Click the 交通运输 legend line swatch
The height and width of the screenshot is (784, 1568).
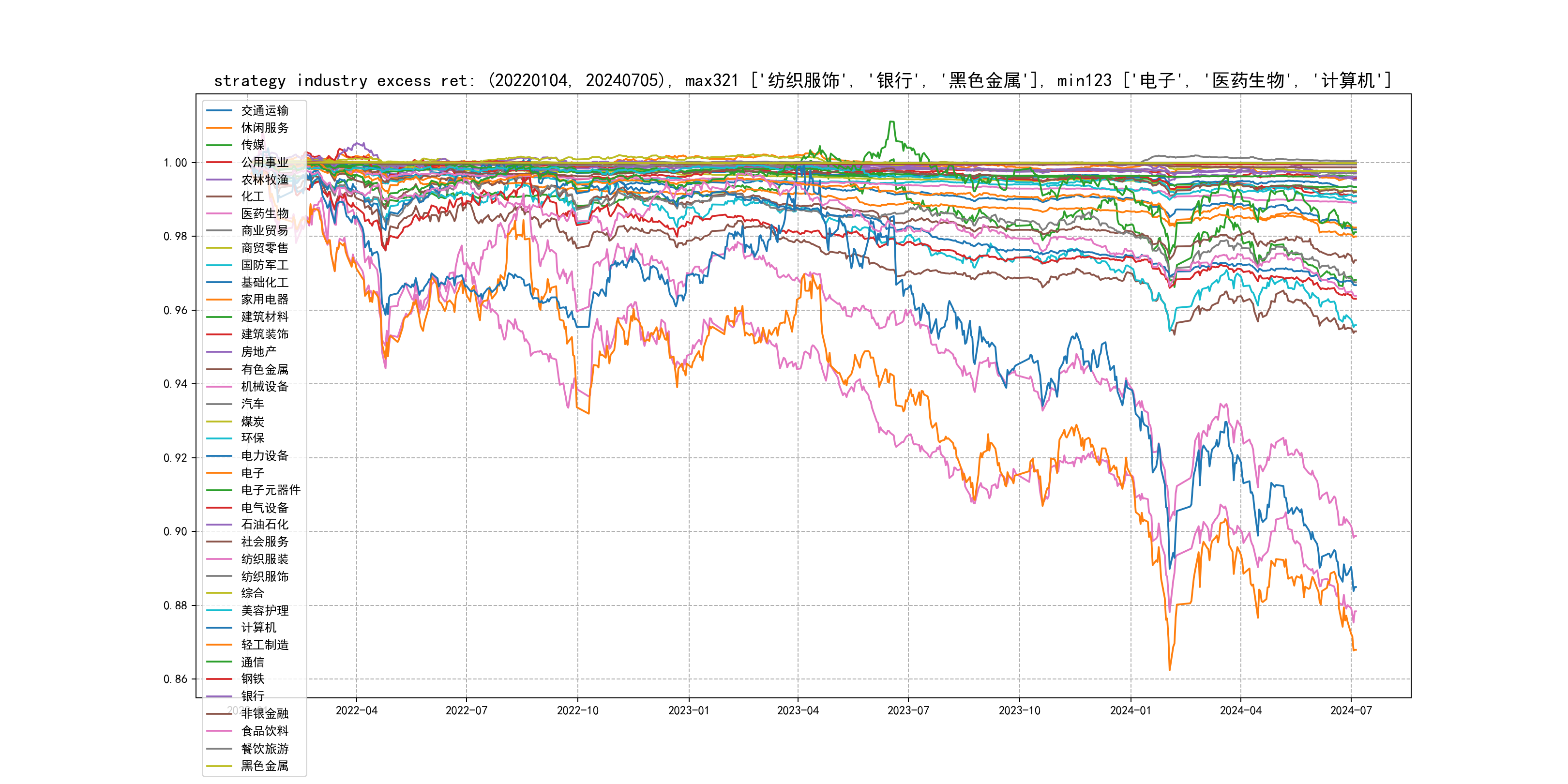(x=219, y=111)
